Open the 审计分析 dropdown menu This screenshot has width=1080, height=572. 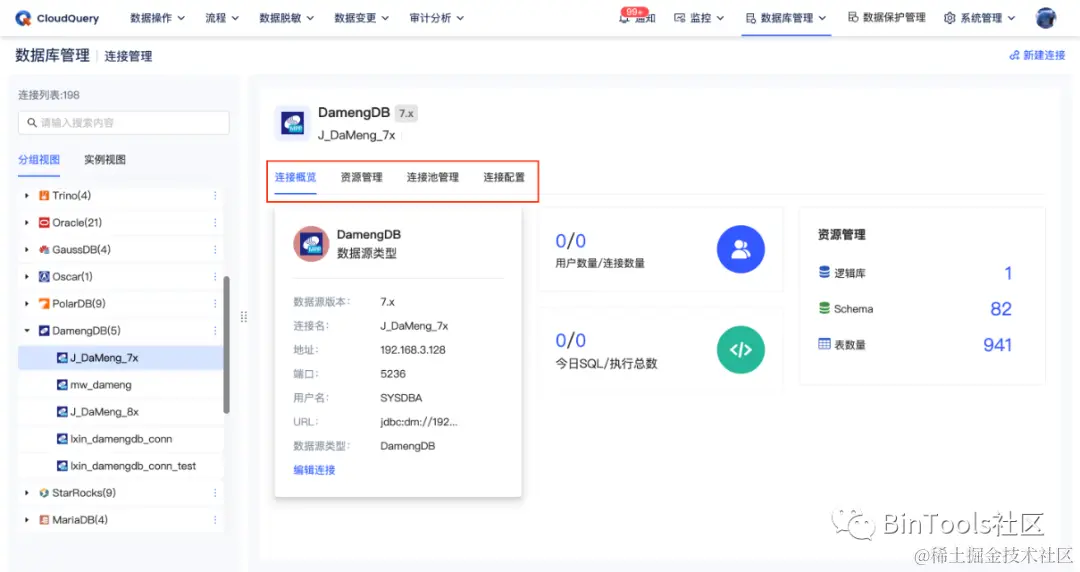pyautogui.click(x=437, y=18)
